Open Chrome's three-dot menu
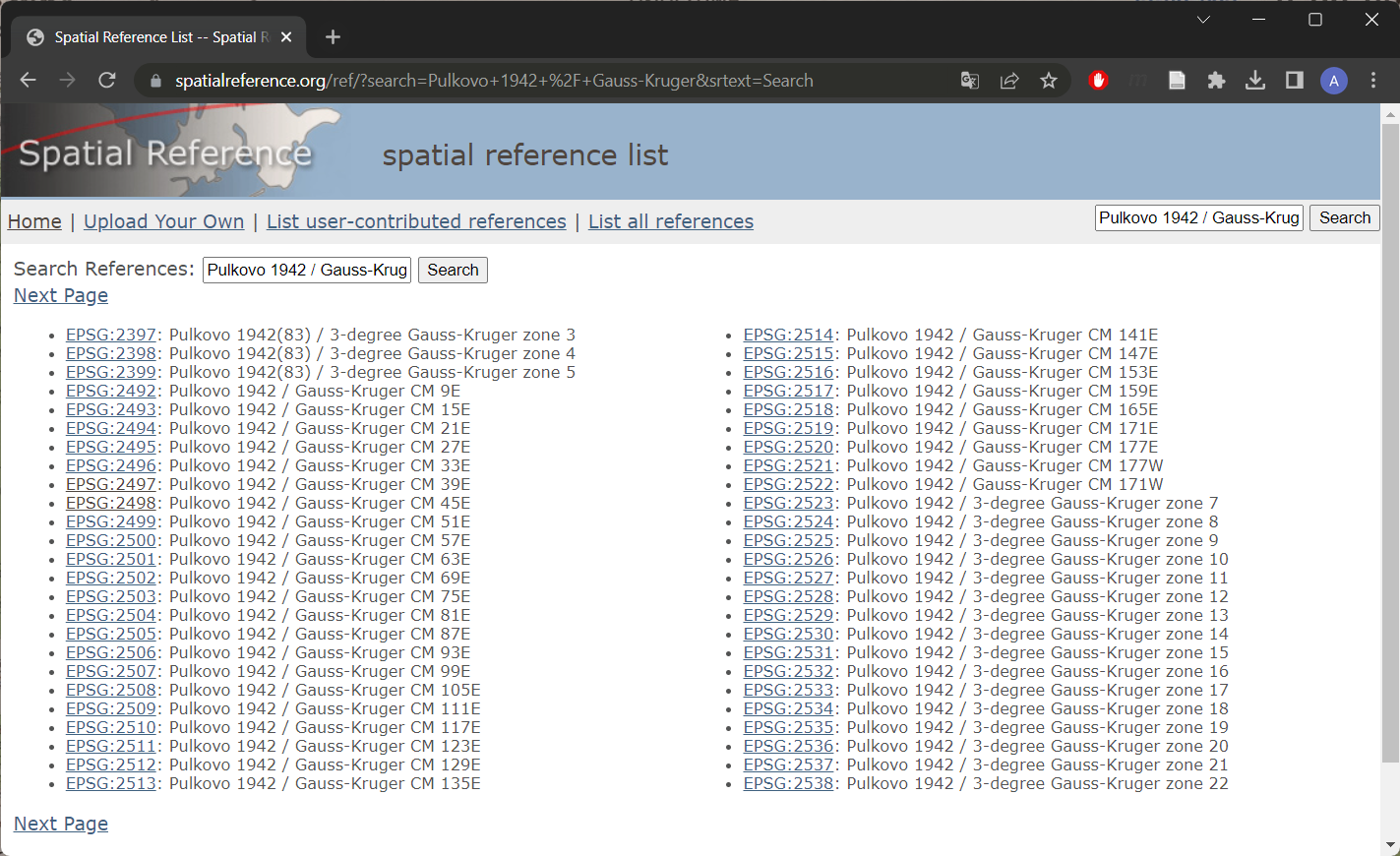Screen dimensions: 1400x856 pos(1373,81)
